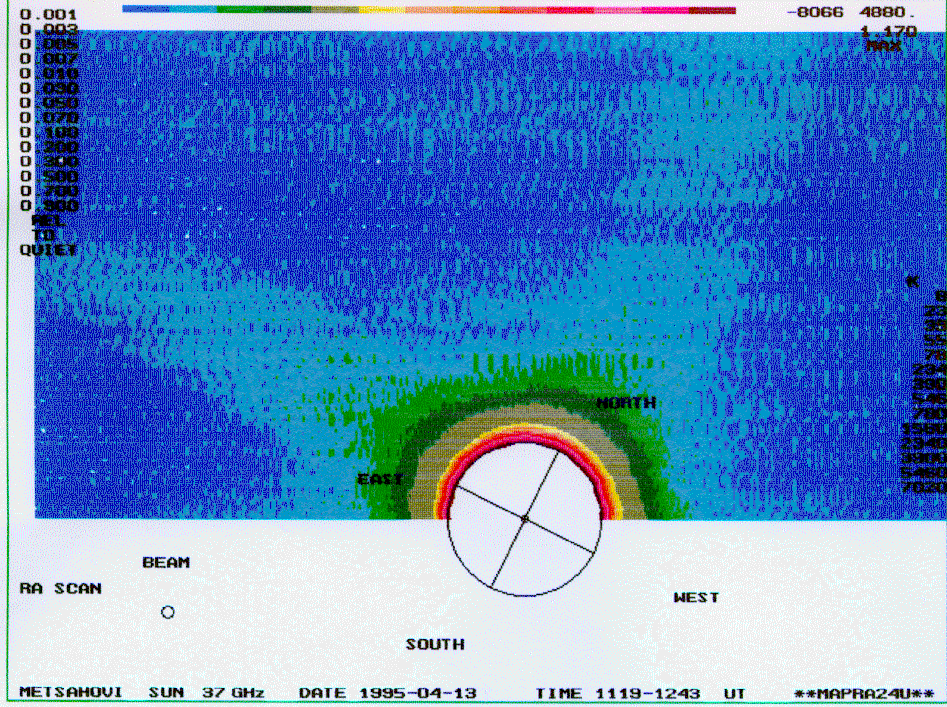
Task: Click the SOUTH direction label
Action: (x=435, y=645)
